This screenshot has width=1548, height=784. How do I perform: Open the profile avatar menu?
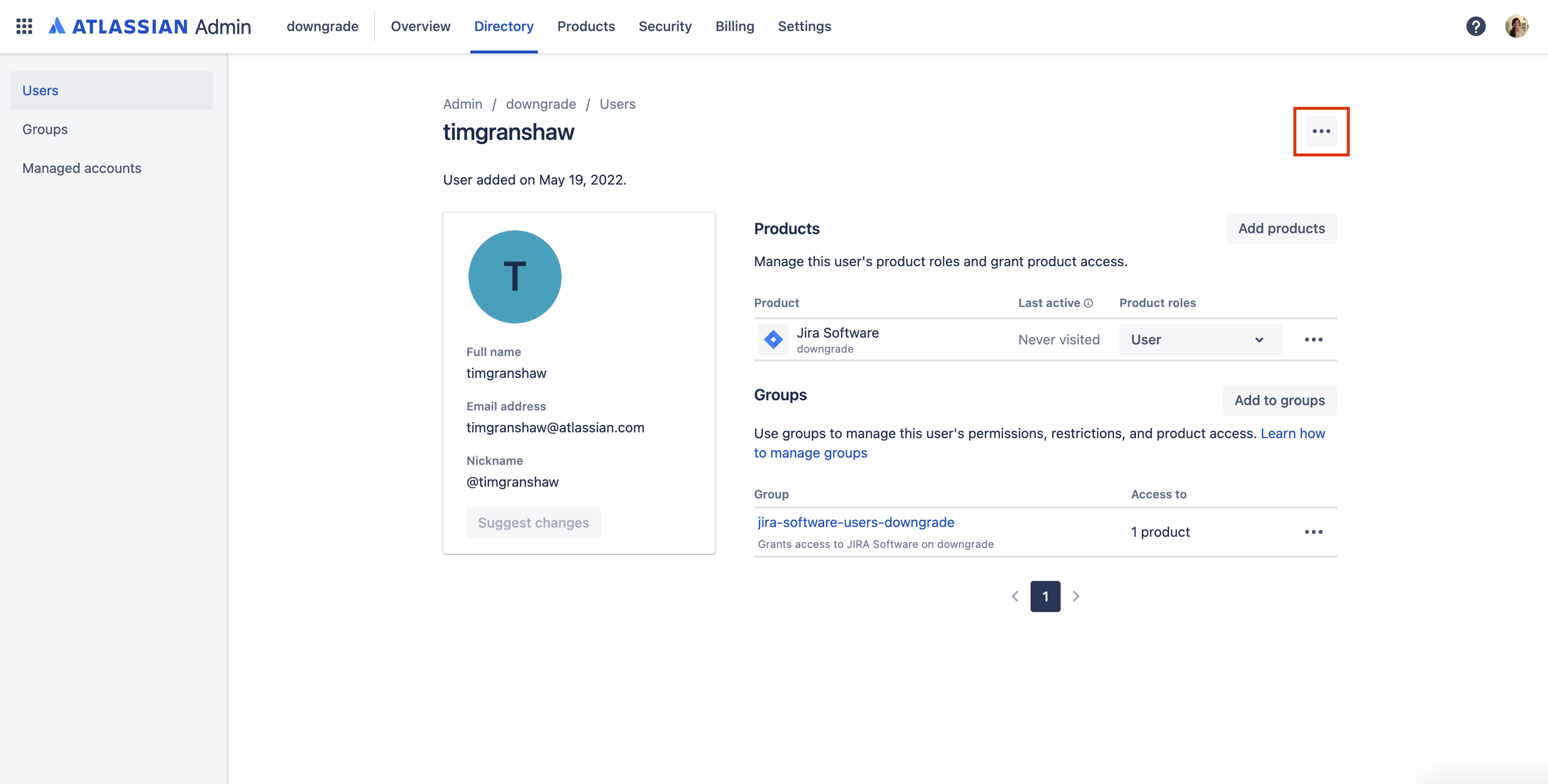coord(1516,26)
